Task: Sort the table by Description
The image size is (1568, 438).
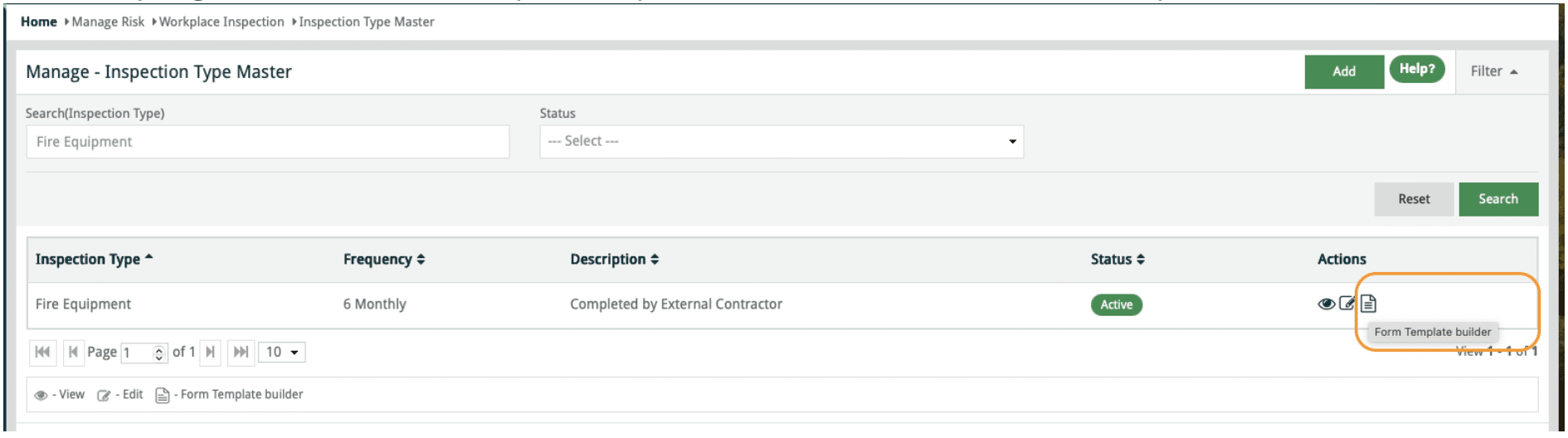Action: pyautogui.click(x=614, y=259)
